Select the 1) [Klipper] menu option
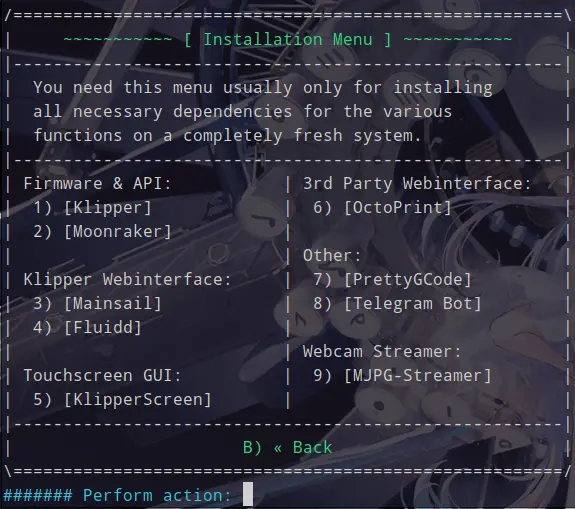This screenshot has width=575, height=509. [92, 208]
